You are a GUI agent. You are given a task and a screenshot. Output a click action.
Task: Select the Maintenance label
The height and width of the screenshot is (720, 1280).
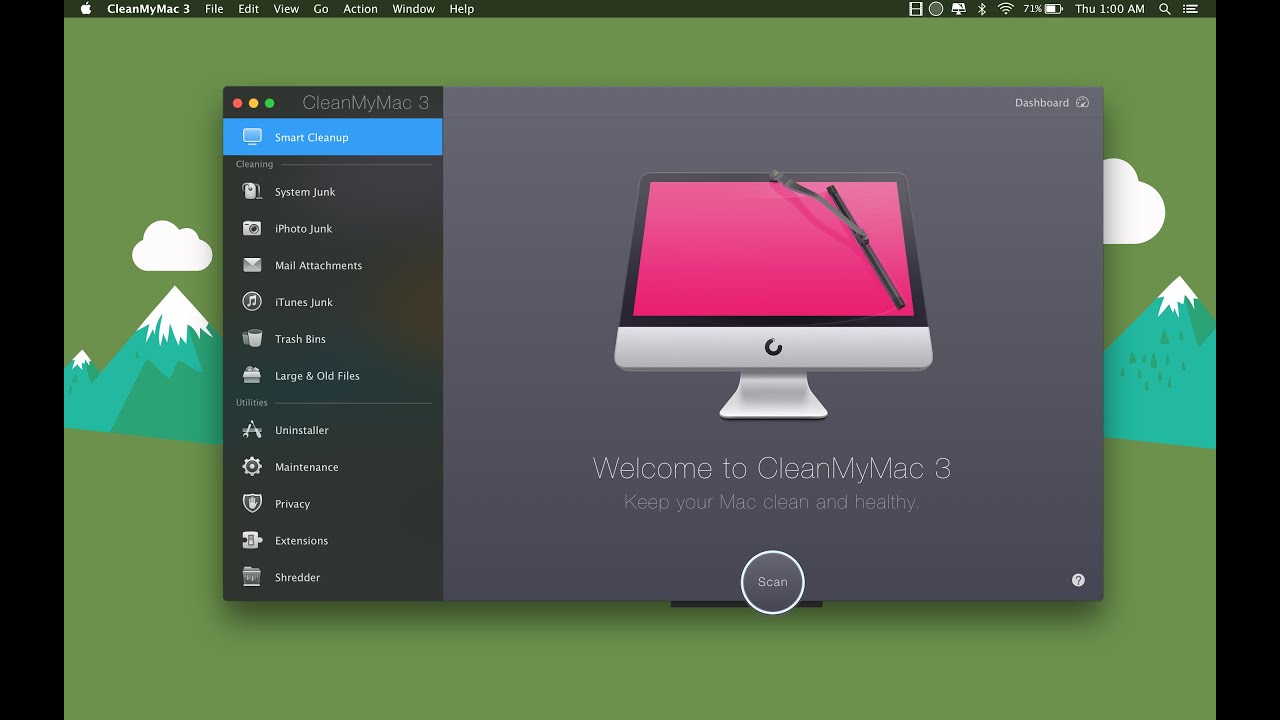307,467
